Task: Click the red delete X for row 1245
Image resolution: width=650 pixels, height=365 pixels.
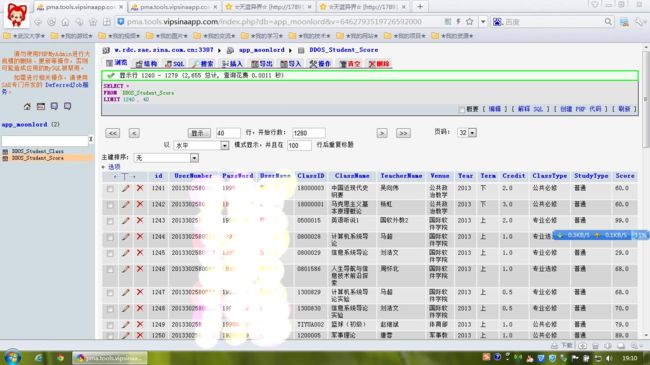Action: (x=140, y=253)
